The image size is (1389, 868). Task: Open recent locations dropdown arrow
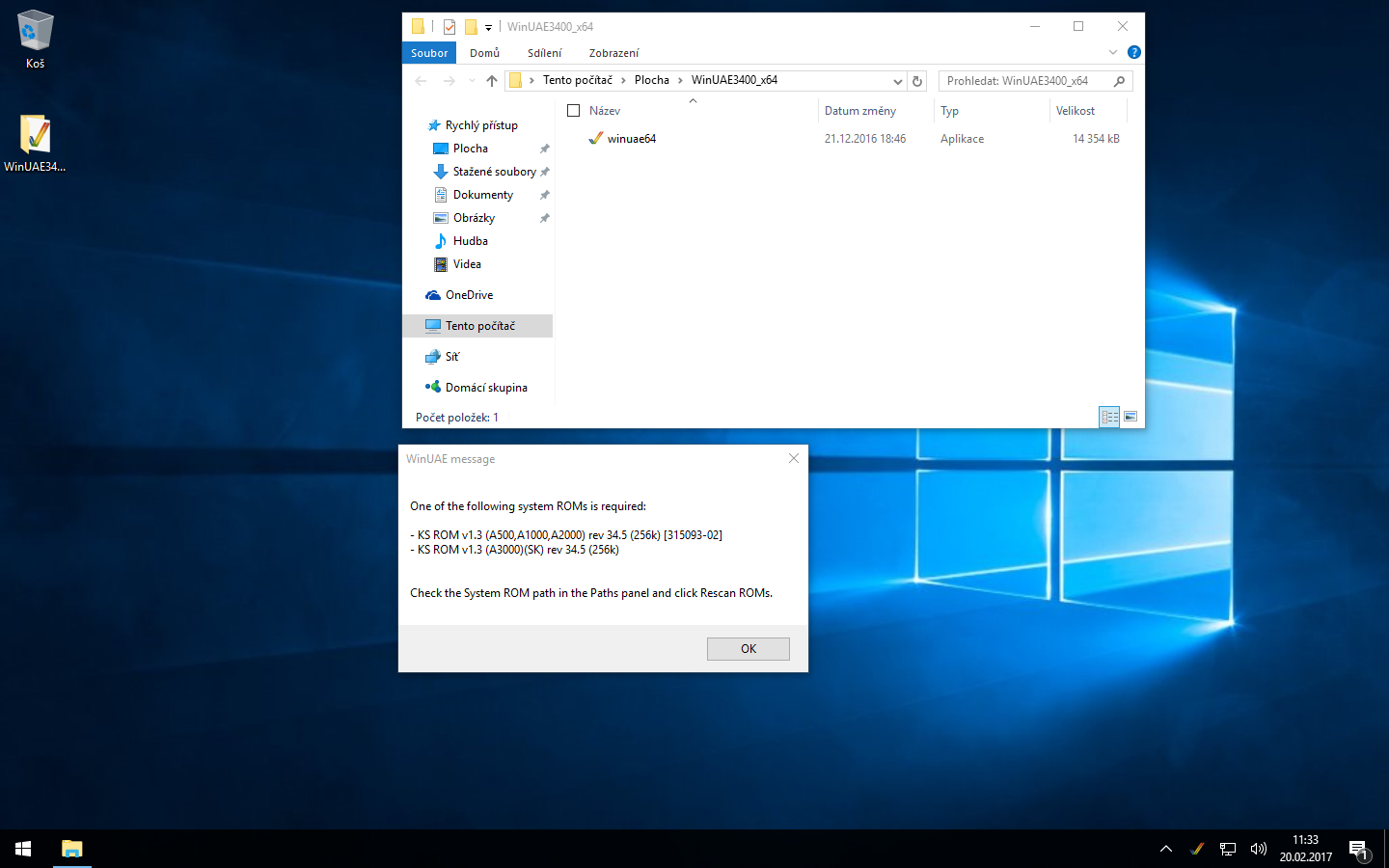pos(472,81)
